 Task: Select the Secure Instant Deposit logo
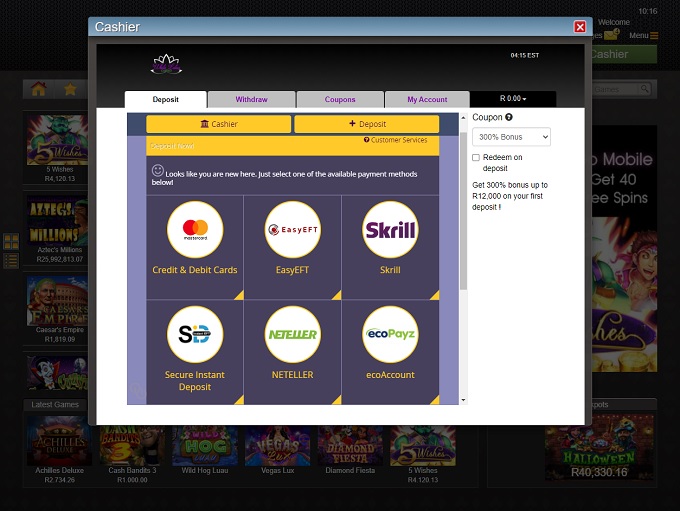(195, 334)
